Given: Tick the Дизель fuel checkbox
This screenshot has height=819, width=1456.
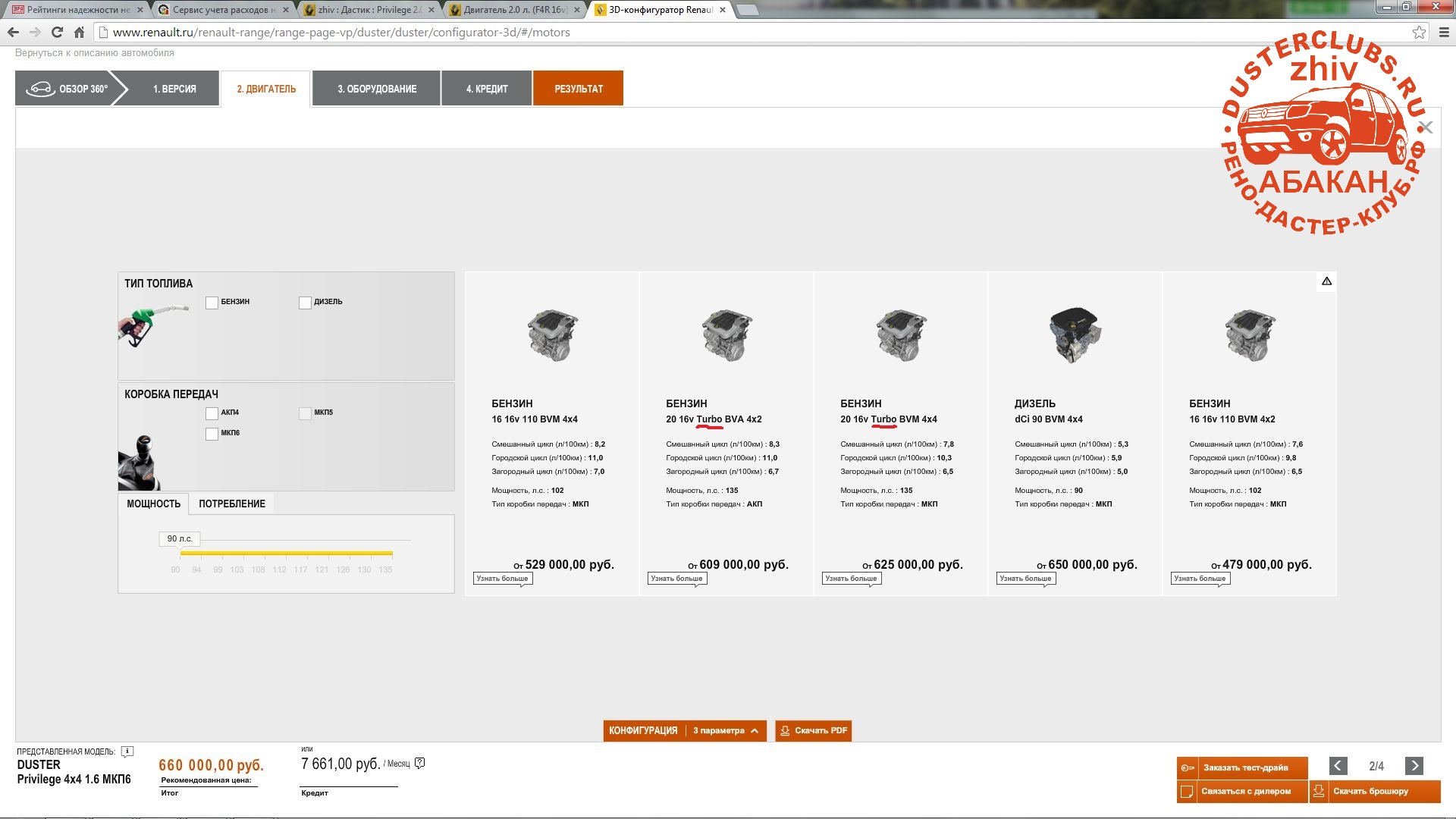Looking at the screenshot, I should [x=305, y=303].
